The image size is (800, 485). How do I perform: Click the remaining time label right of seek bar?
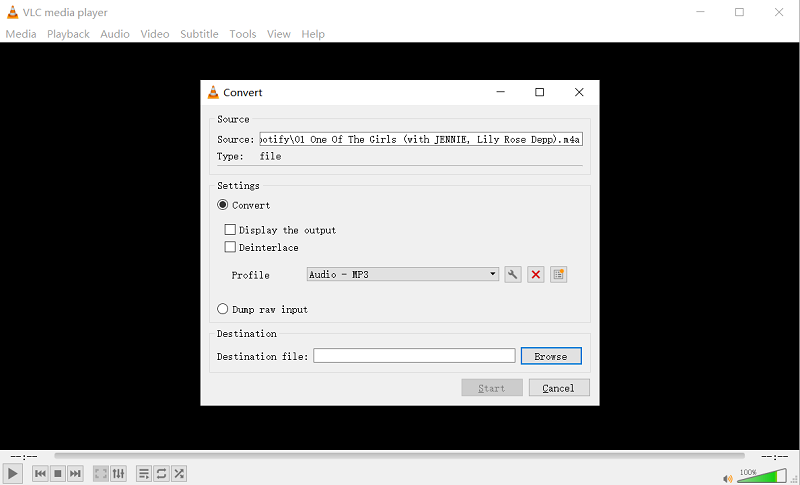click(774, 456)
